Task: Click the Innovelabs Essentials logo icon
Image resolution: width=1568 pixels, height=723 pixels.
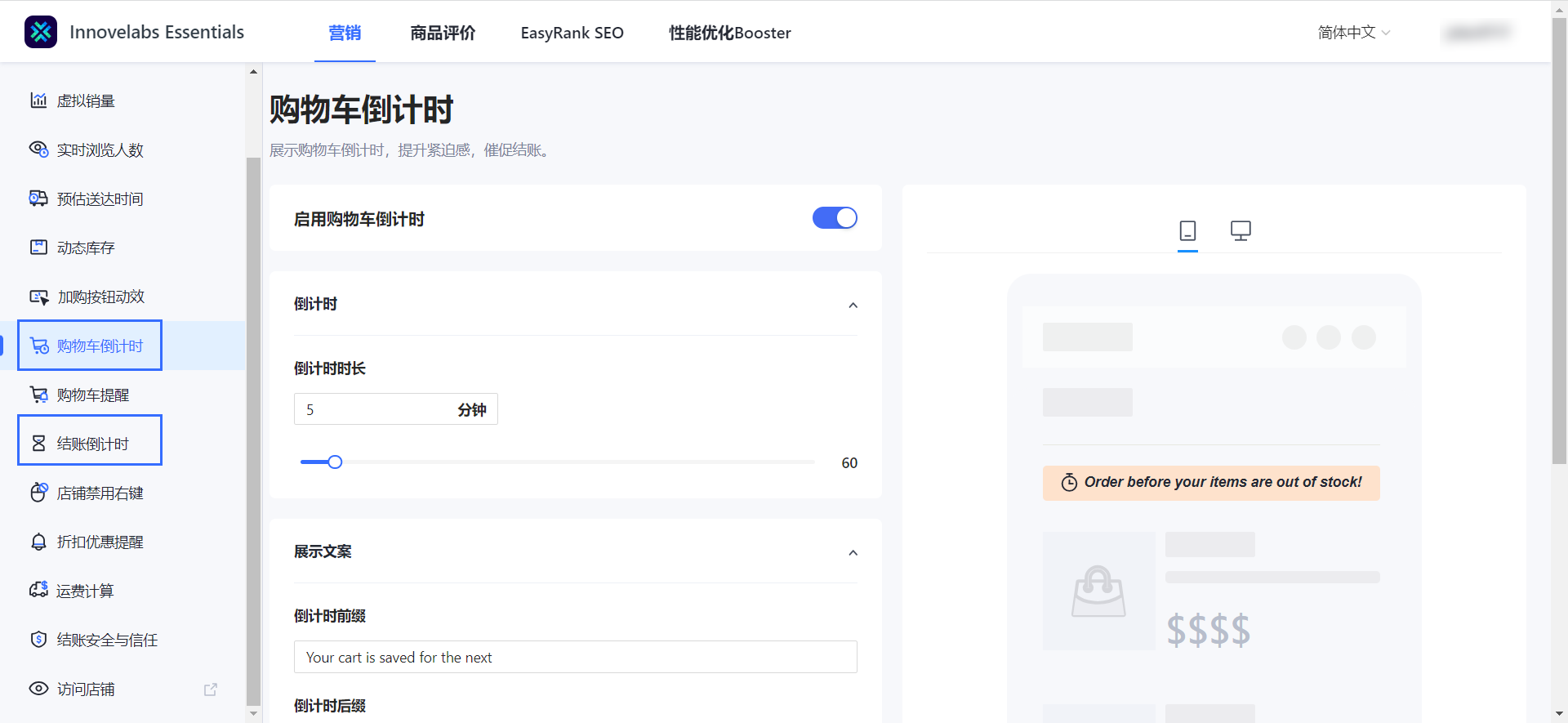Action: (41, 32)
